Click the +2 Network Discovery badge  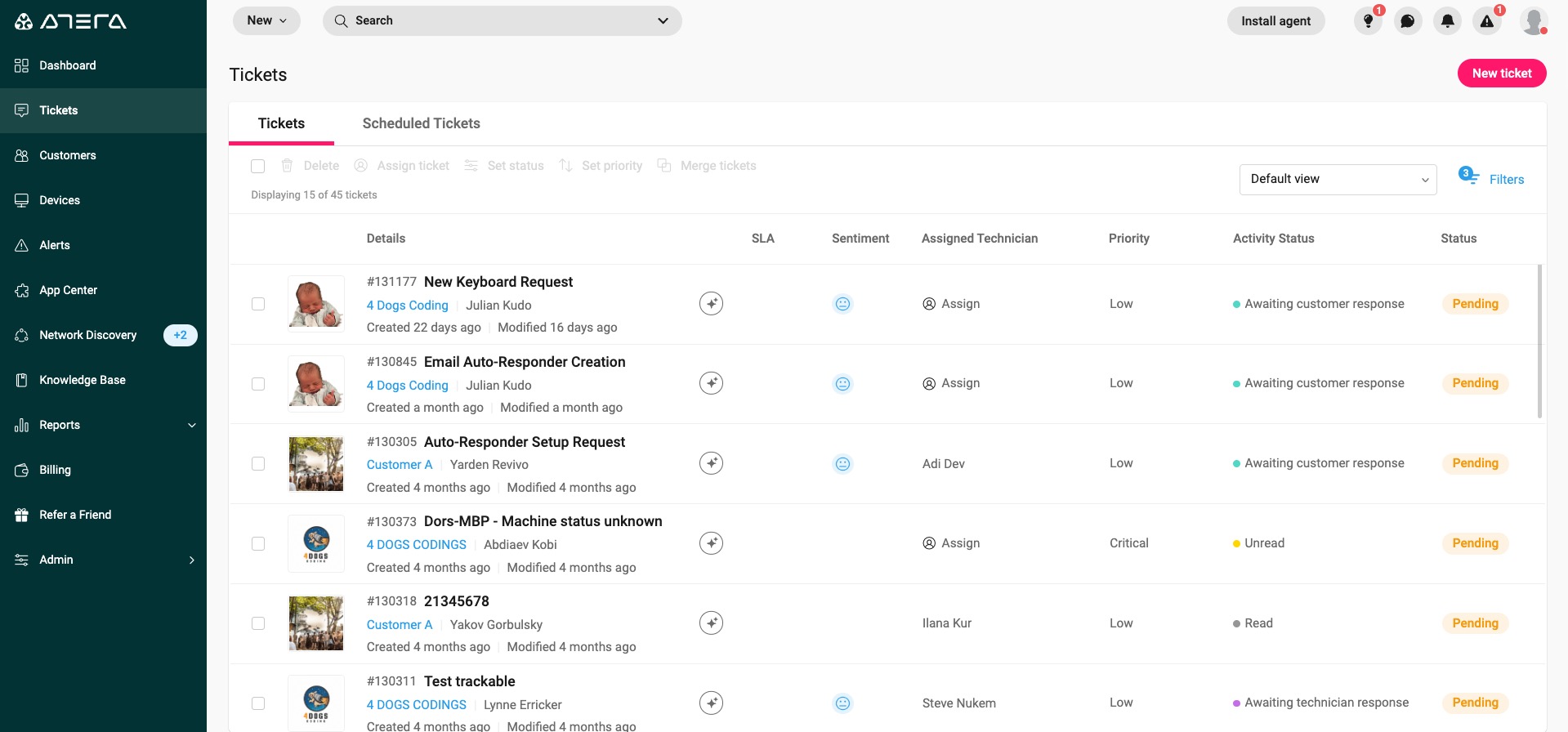180,335
